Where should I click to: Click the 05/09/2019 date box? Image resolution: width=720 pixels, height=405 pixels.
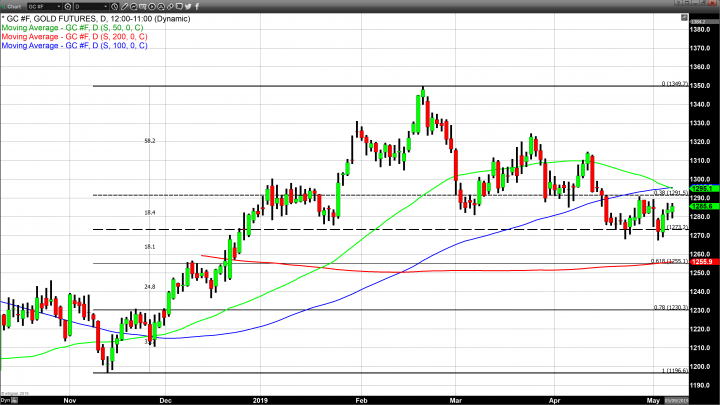pos(676,401)
